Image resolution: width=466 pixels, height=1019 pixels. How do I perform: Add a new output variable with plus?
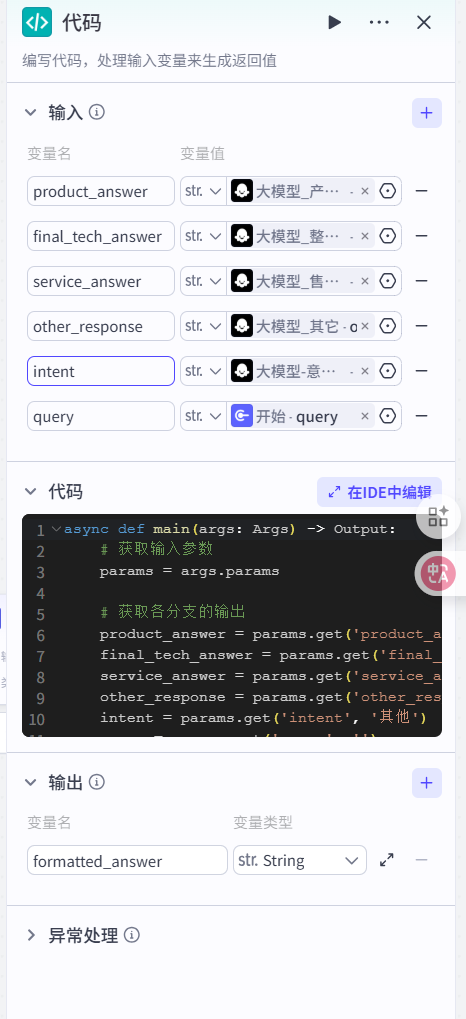tap(426, 783)
